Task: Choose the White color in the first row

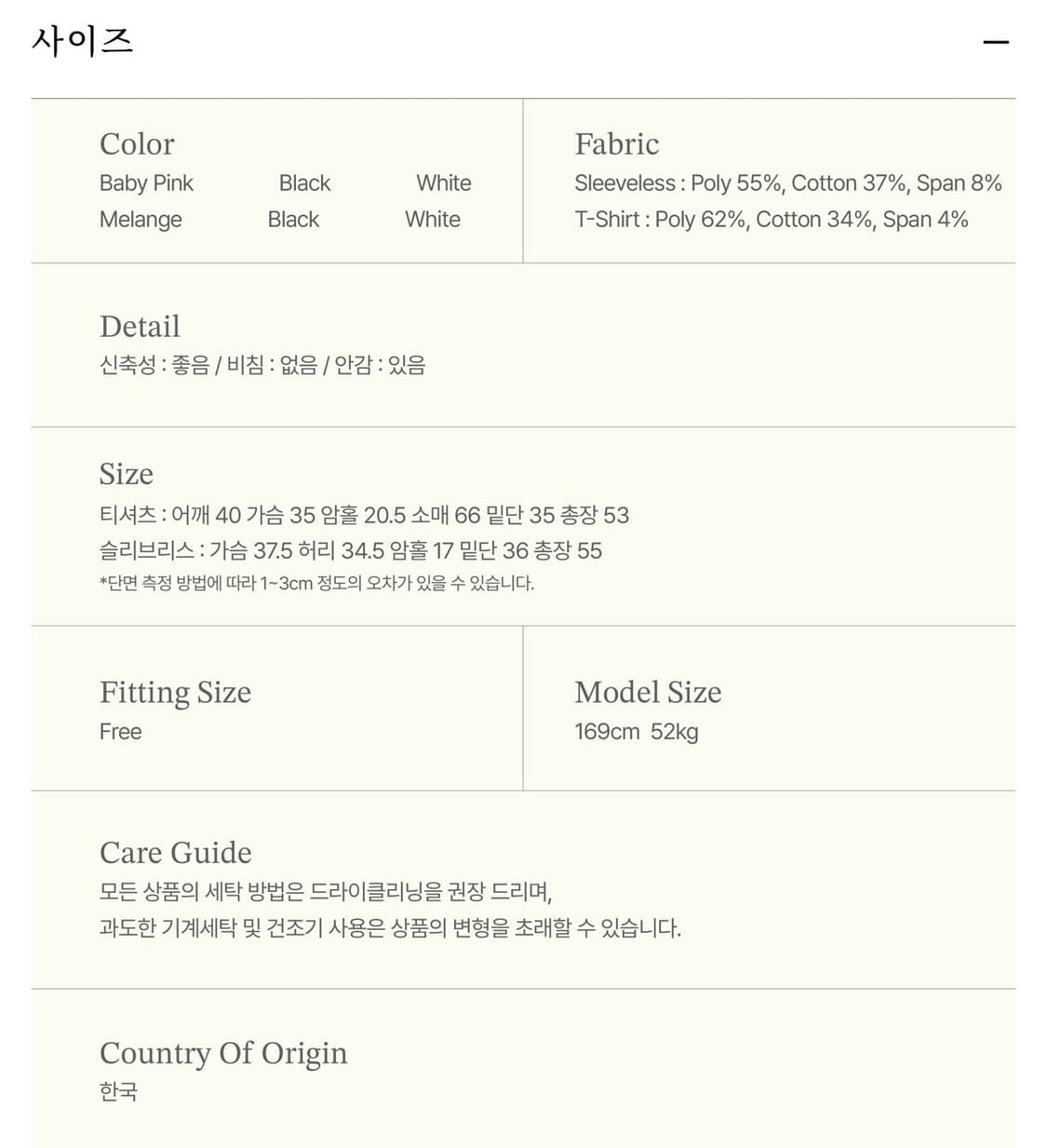Action: [444, 183]
